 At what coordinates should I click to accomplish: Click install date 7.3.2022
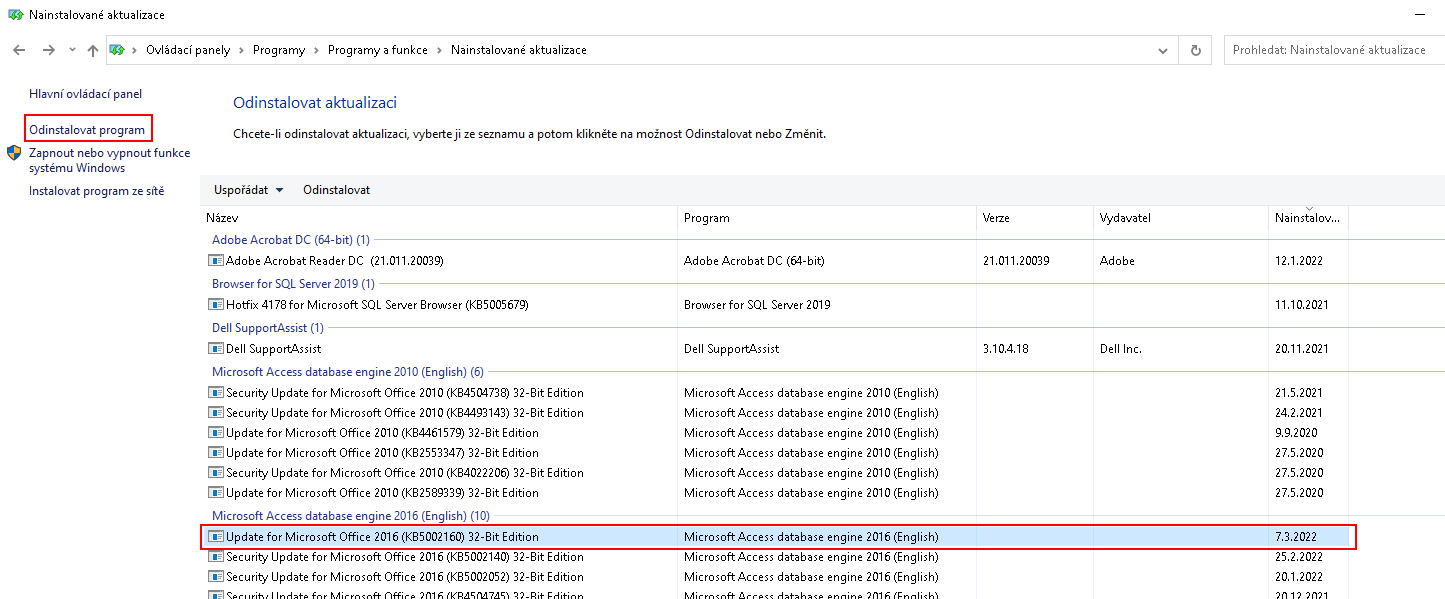(x=1294, y=537)
